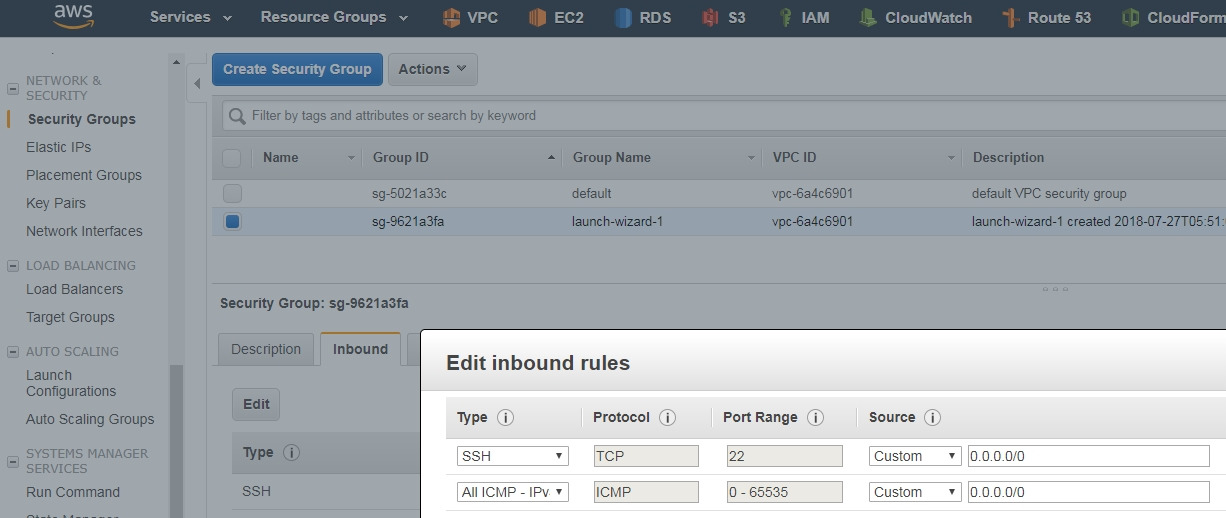The height and width of the screenshot is (518, 1226).
Task: Open Network Interfaces in the sidebar
Action: click(x=84, y=231)
